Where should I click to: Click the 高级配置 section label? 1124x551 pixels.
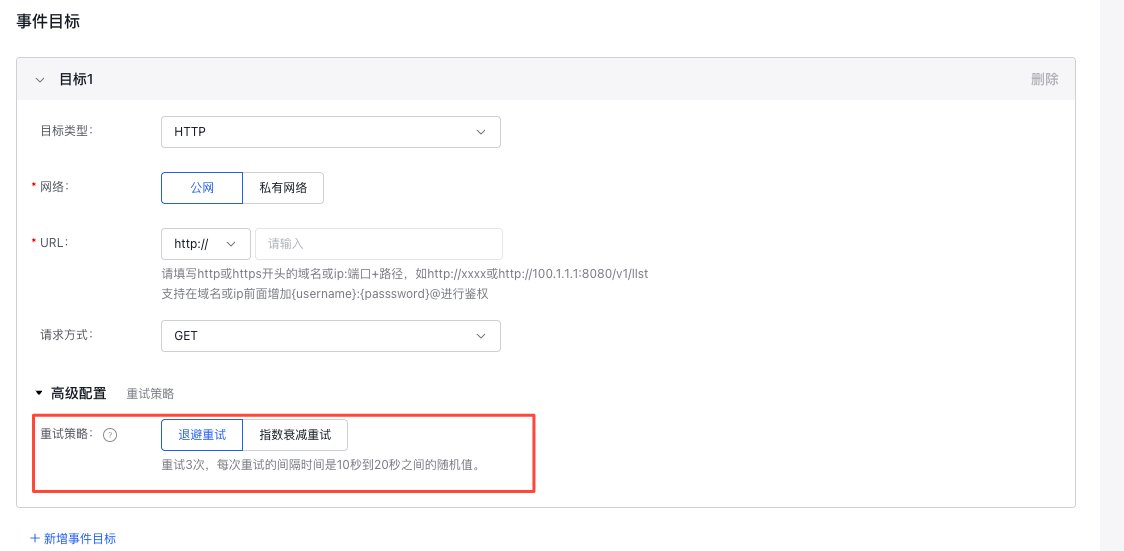click(x=78, y=394)
